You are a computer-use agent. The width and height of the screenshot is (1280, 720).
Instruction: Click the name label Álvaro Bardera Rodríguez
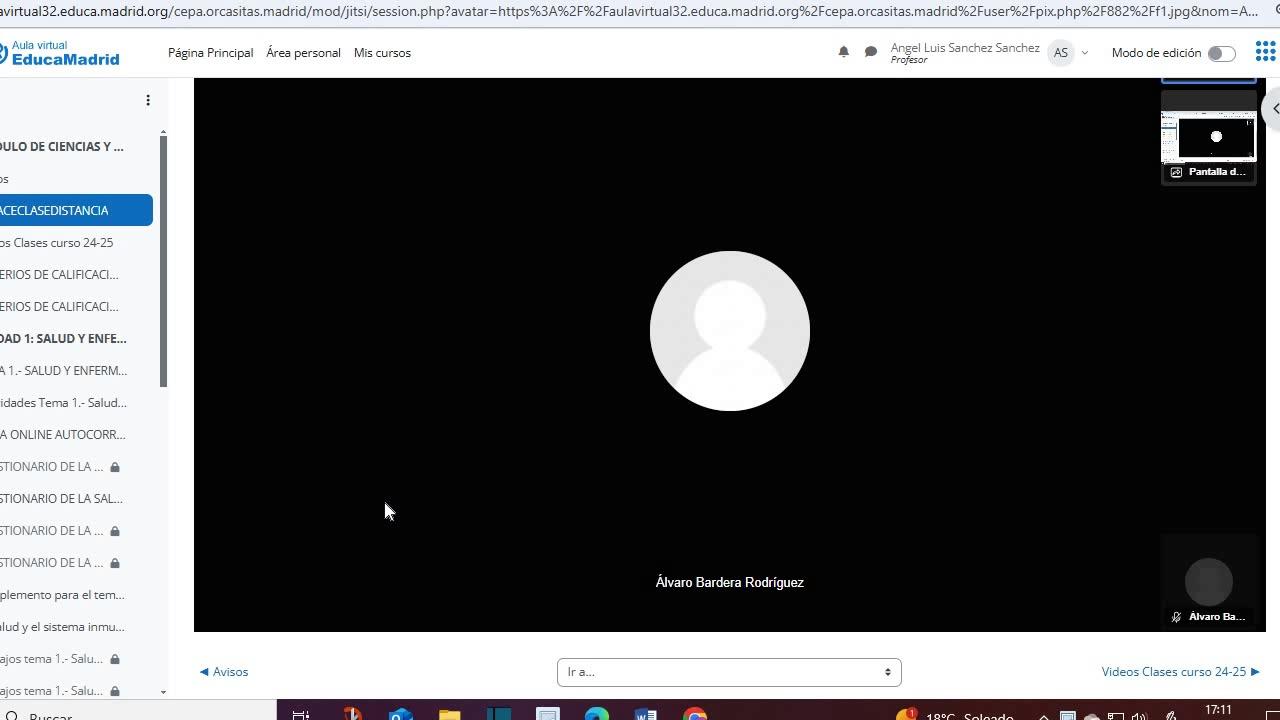[730, 582]
